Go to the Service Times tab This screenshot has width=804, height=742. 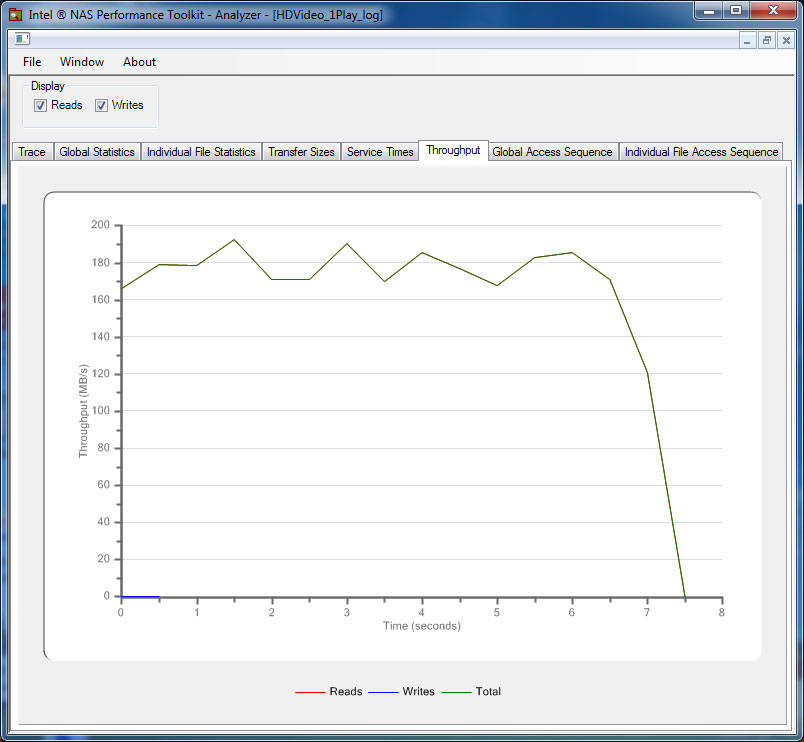point(380,152)
